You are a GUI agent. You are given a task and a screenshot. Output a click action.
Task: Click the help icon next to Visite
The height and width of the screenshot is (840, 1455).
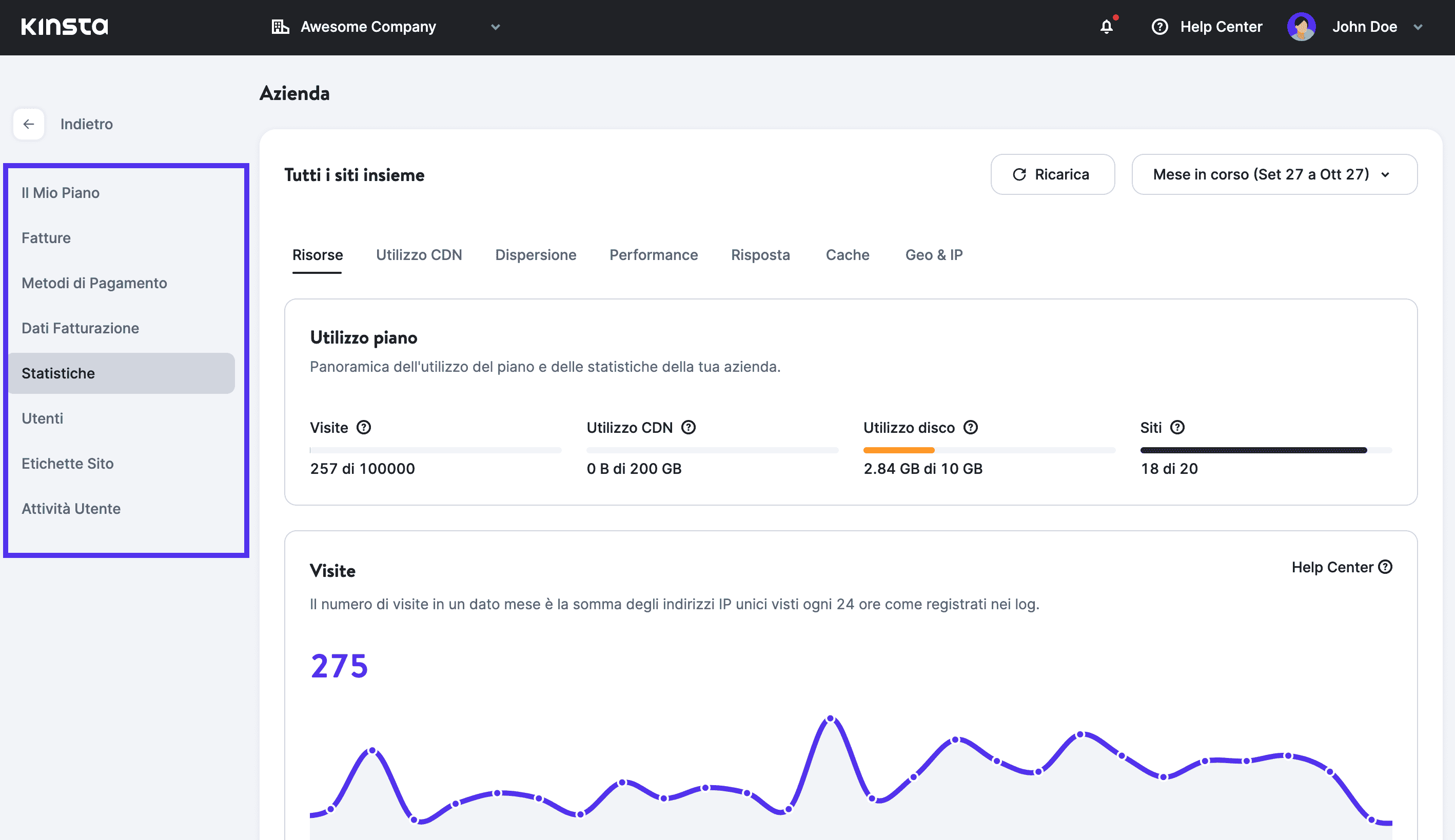tap(364, 428)
